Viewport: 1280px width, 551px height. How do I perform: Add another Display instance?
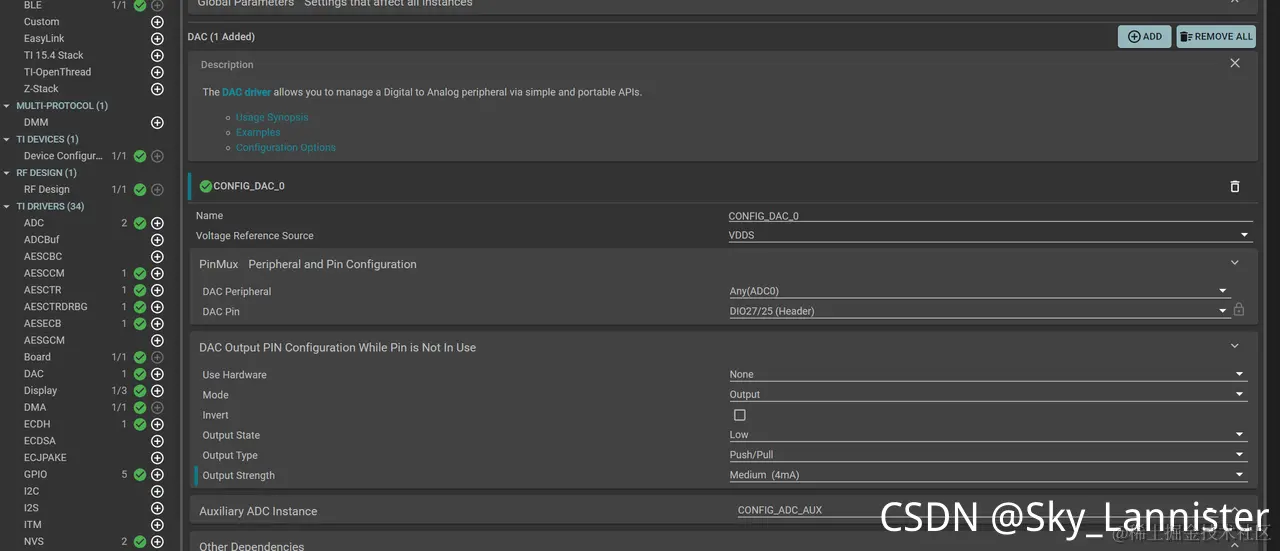click(x=157, y=391)
